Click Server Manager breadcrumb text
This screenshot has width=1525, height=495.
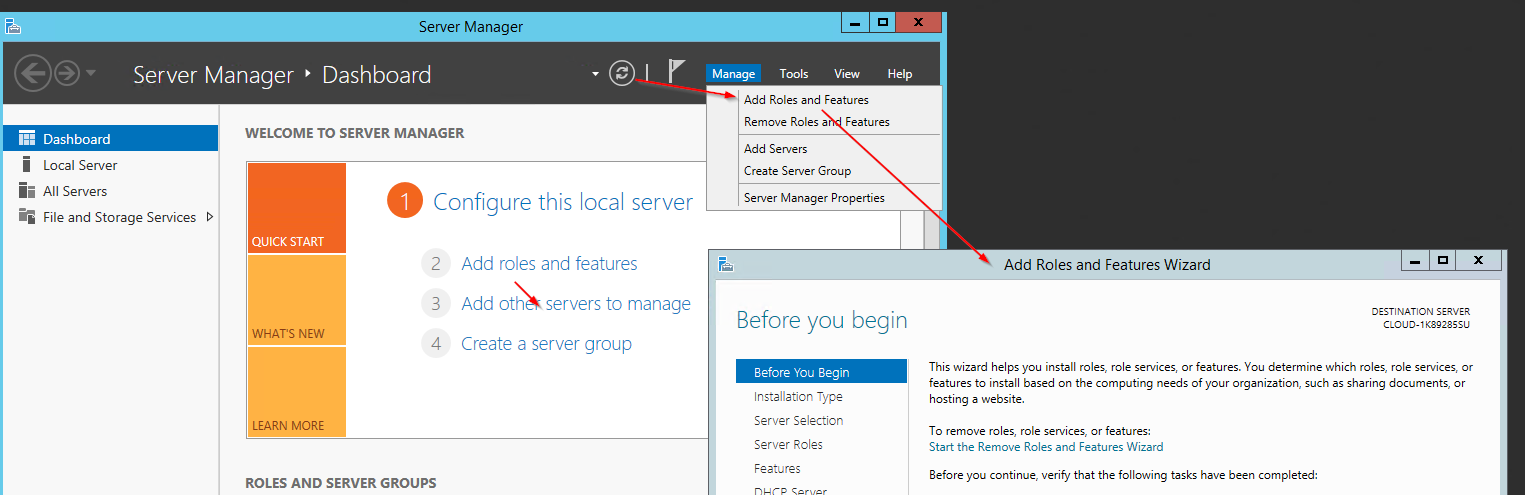[x=213, y=75]
